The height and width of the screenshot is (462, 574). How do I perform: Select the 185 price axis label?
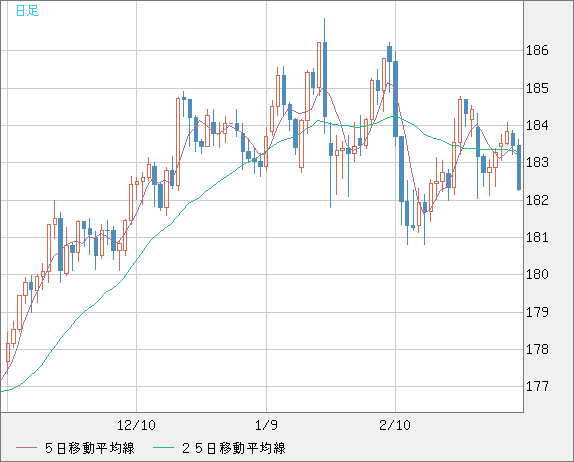click(537, 88)
